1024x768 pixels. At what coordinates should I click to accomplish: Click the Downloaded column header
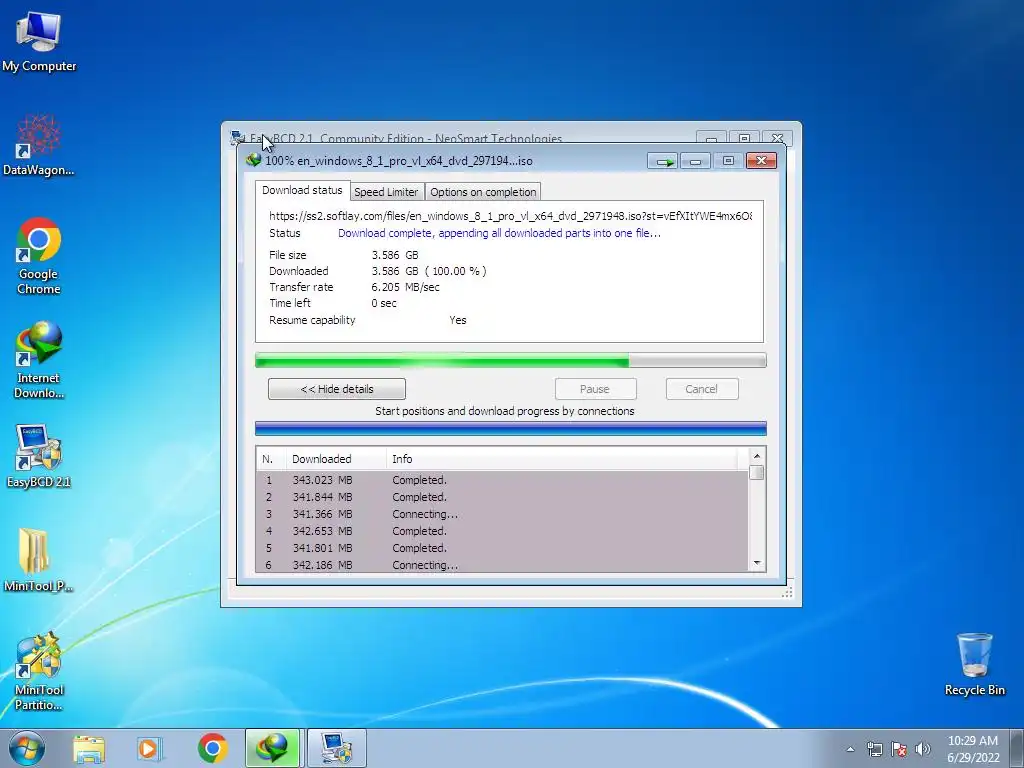pyautogui.click(x=336, y=459)
